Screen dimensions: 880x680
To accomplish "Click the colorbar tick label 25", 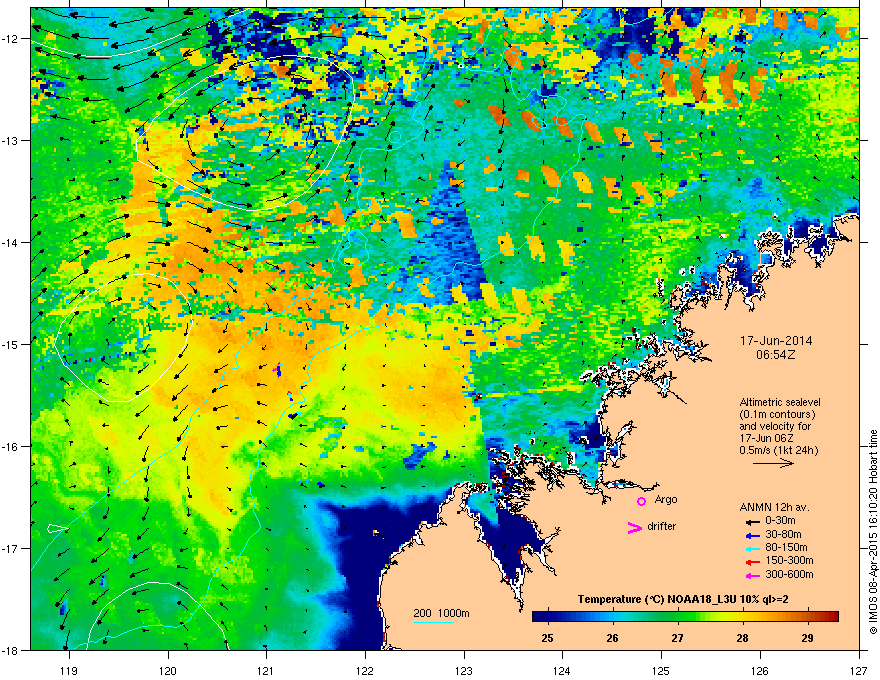I will click(547, 638).
